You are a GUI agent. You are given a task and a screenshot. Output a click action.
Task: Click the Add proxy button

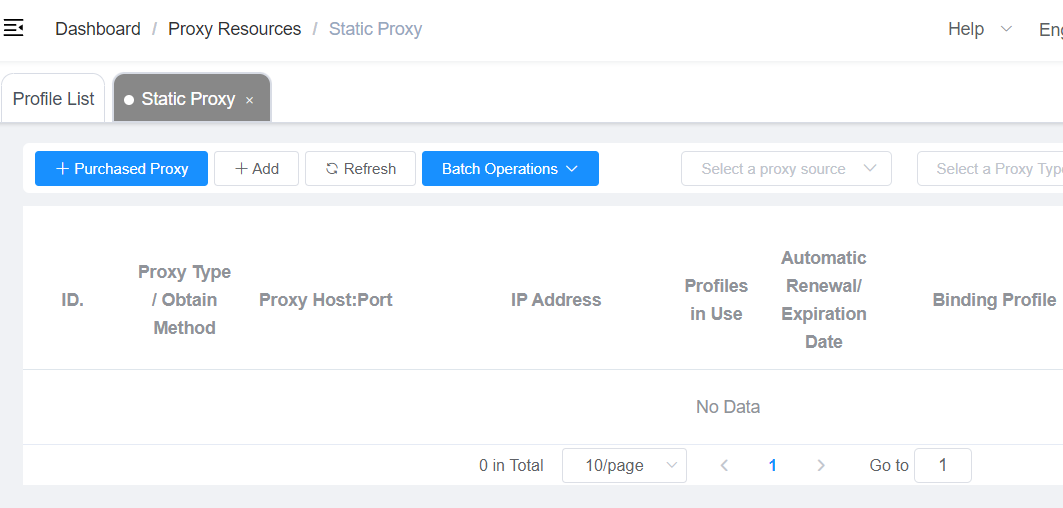(256, 169)
